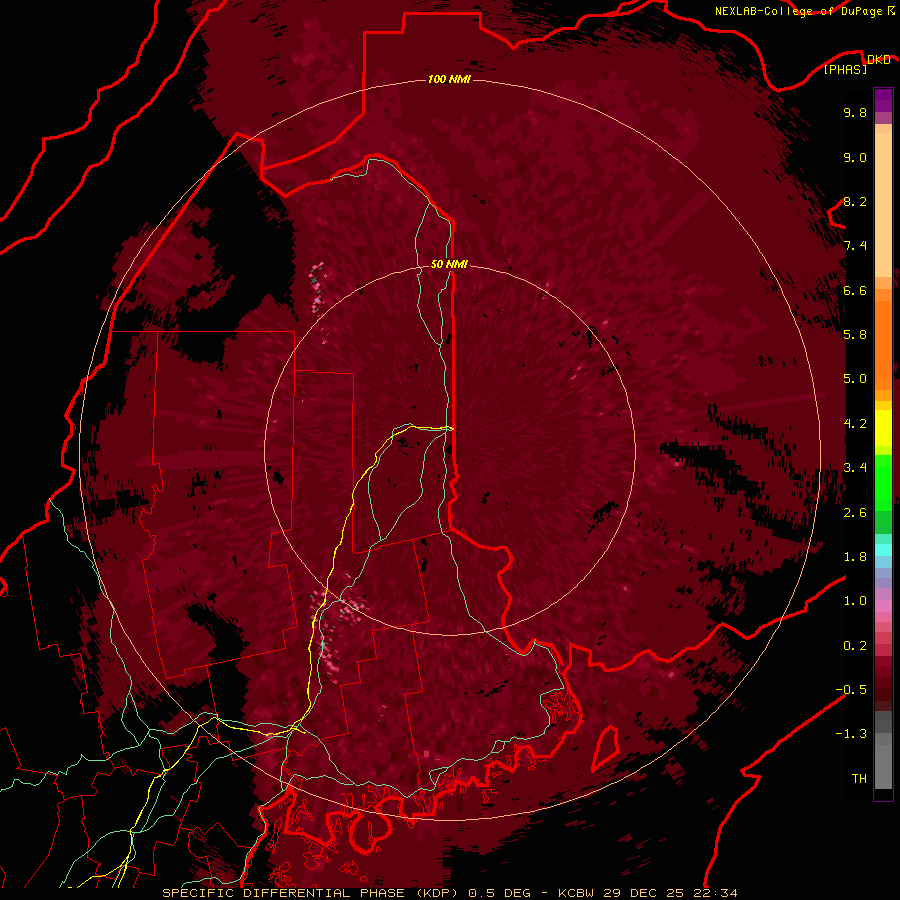This screenshot has width=900, height=900.
Task: Pick the purple segment atop the color bar
Action: coord(883,101)
